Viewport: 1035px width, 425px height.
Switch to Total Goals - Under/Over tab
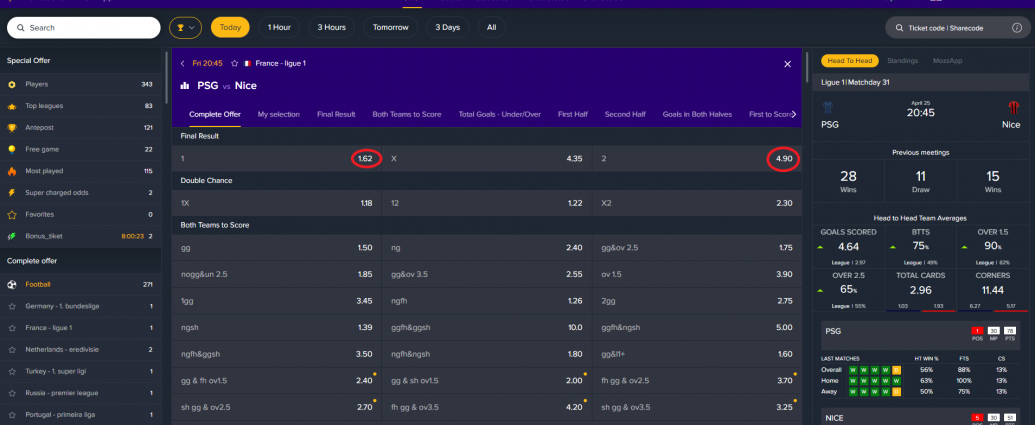tap(500, 114)
